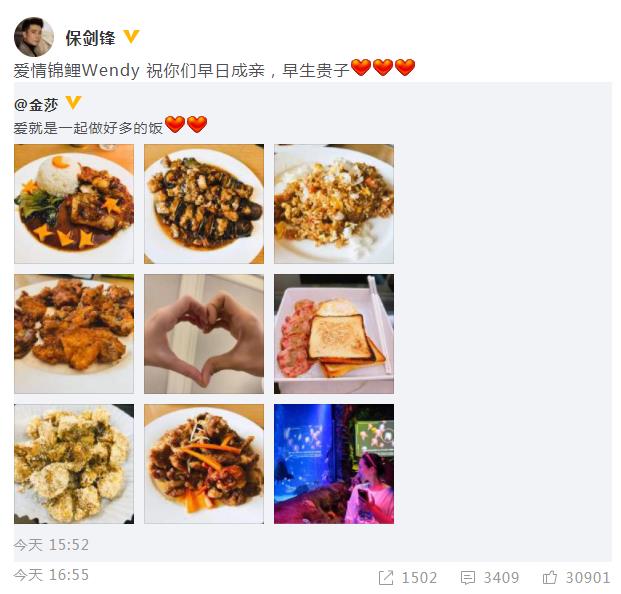This screenshot has width=621, height=594.
Task: Click the verified V badge beside 保剑锋
Action: point(131,37)
